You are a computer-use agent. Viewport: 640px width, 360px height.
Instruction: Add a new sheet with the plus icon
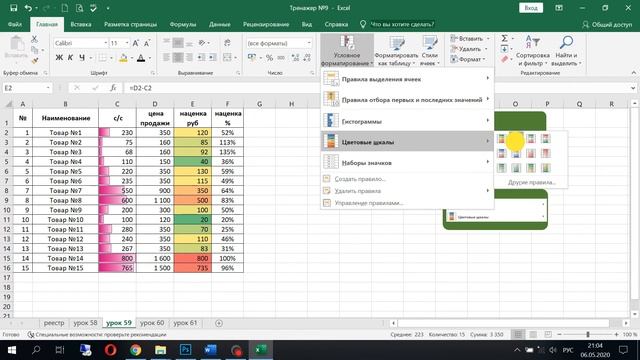pos(219,323)
